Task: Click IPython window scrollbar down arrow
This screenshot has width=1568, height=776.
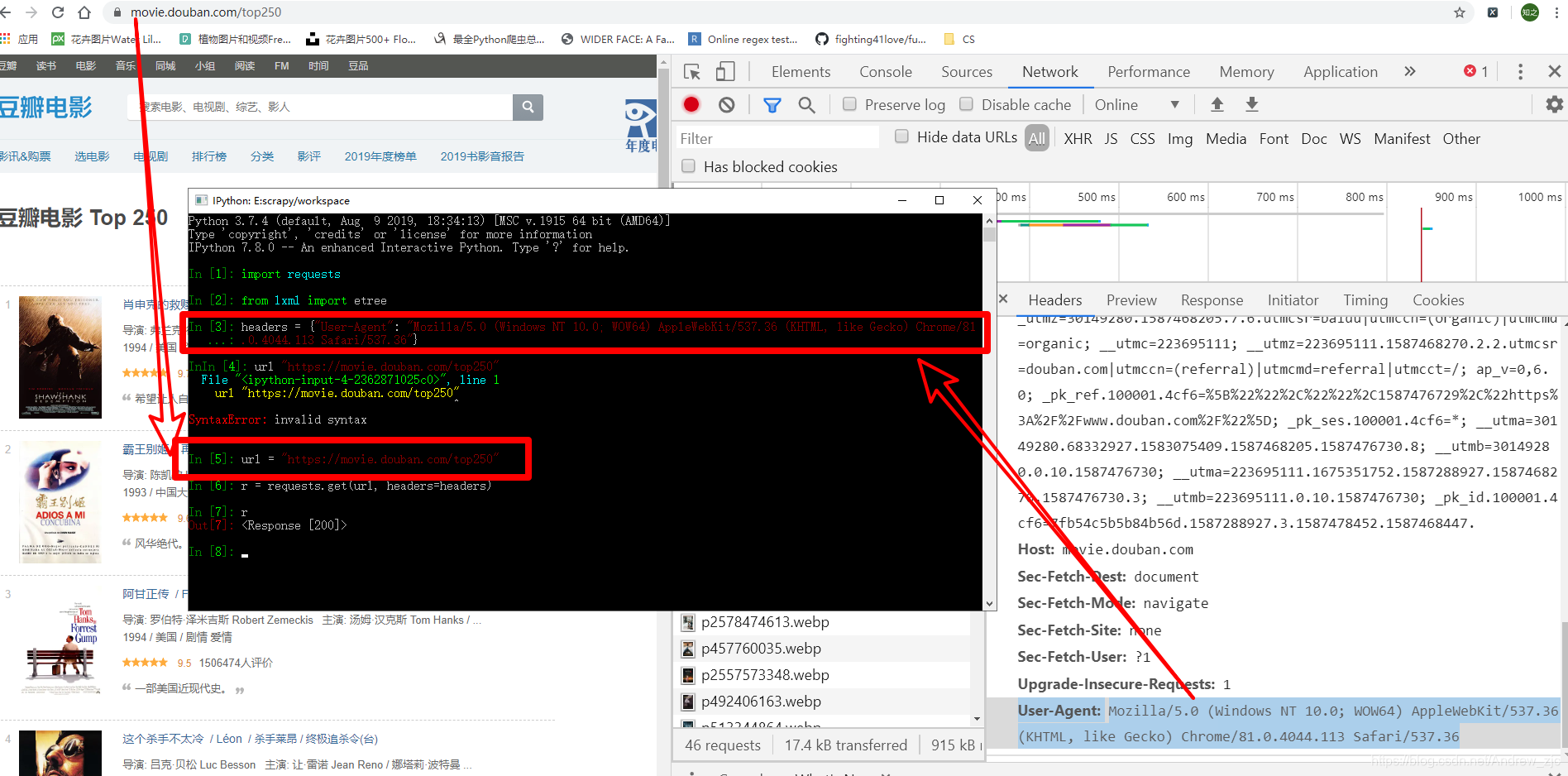Action: (989, 604)
